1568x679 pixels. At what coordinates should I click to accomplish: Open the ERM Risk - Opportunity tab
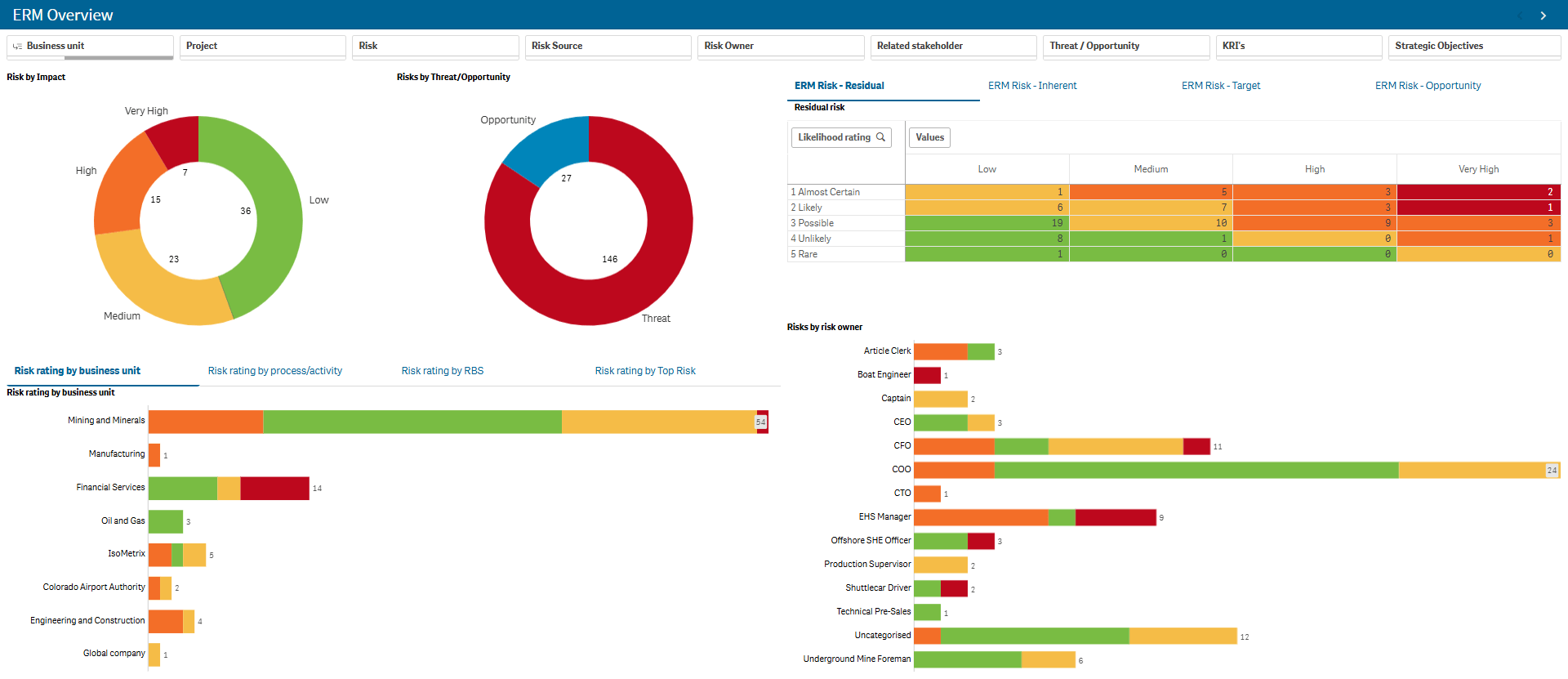[x=1428, y=86]
